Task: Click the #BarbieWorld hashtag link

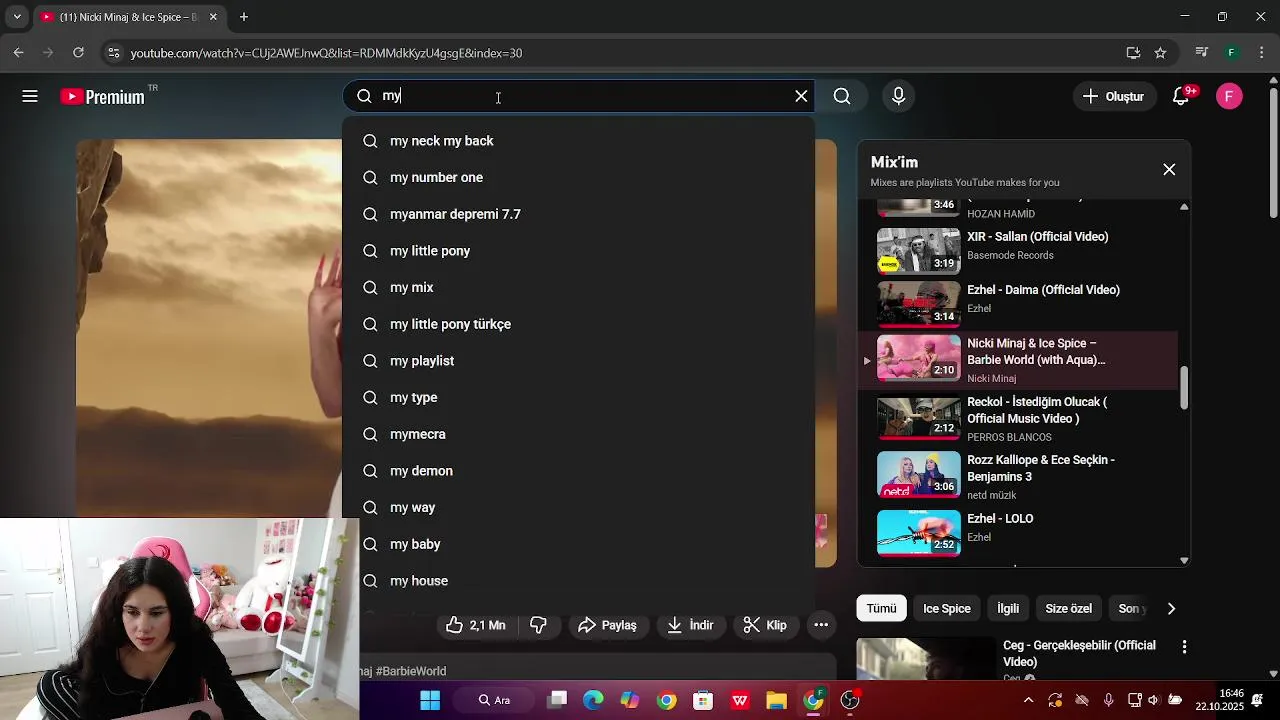Action: click(411, 671)
